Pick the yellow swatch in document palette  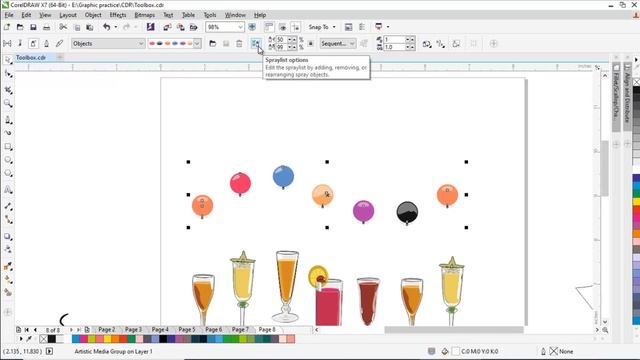[x=107, y=339]
